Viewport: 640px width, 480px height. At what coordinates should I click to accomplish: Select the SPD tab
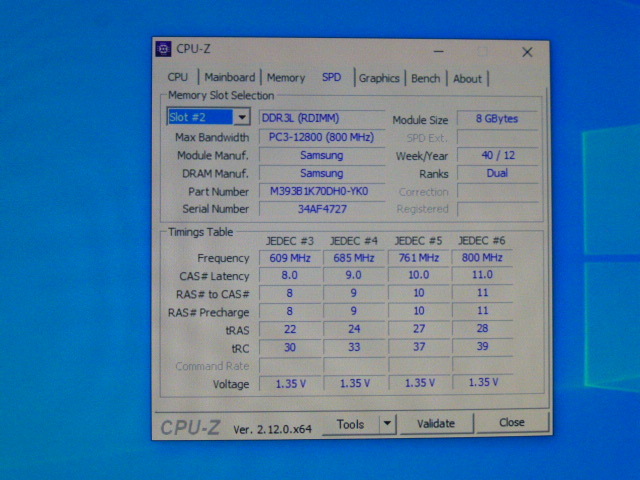[331, 77]
